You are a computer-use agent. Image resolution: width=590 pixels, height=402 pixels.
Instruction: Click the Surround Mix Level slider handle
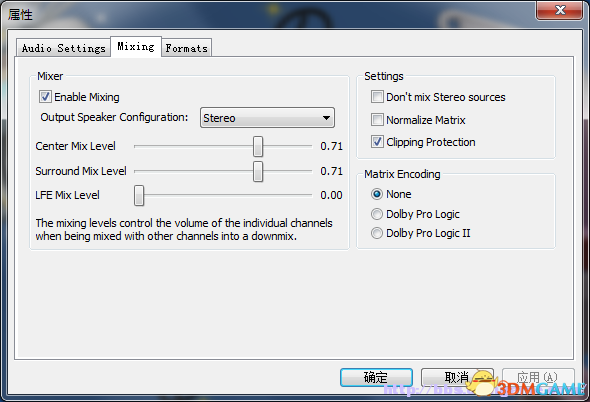[x=258, y=172]
